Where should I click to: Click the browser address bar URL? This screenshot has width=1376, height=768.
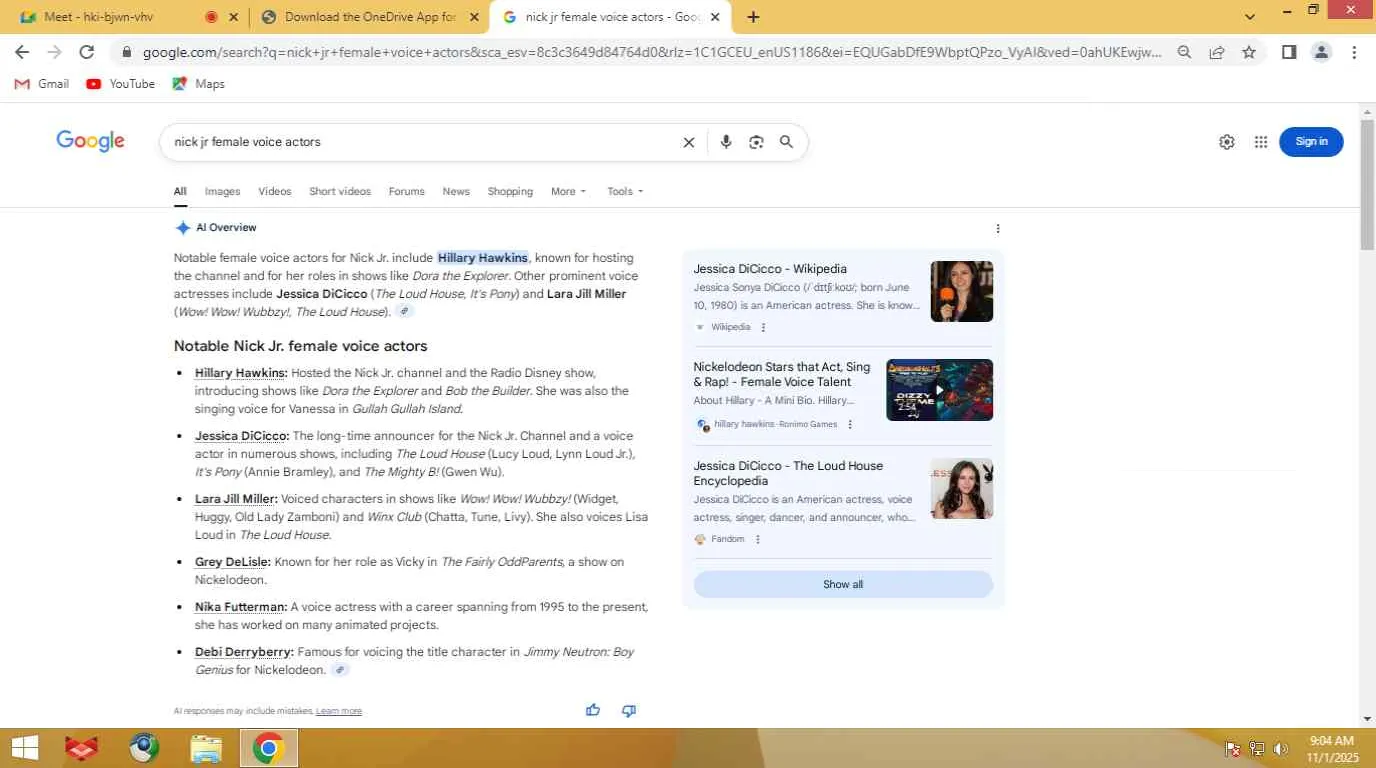click(652, 52)
